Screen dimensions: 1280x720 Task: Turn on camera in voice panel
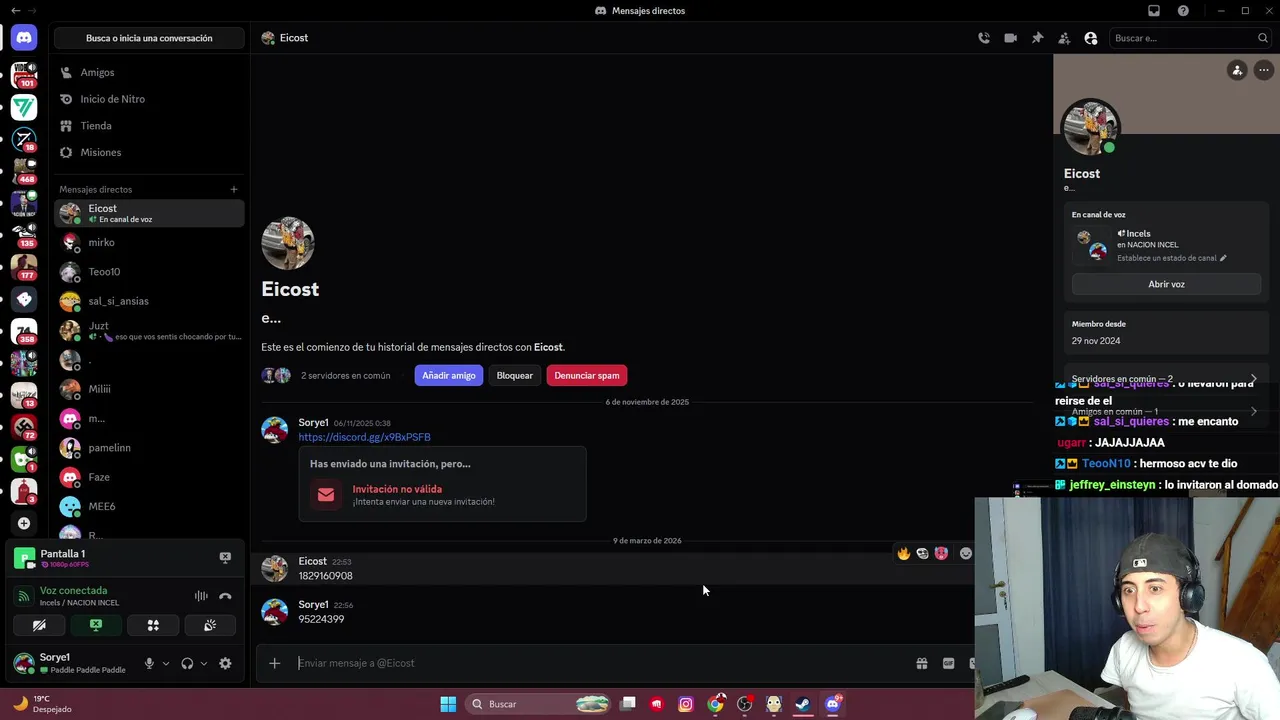(39, 625)
